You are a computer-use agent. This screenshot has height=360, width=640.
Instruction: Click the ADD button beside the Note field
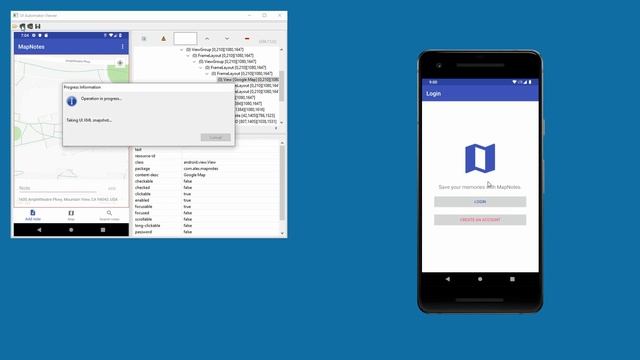point(112,189)
